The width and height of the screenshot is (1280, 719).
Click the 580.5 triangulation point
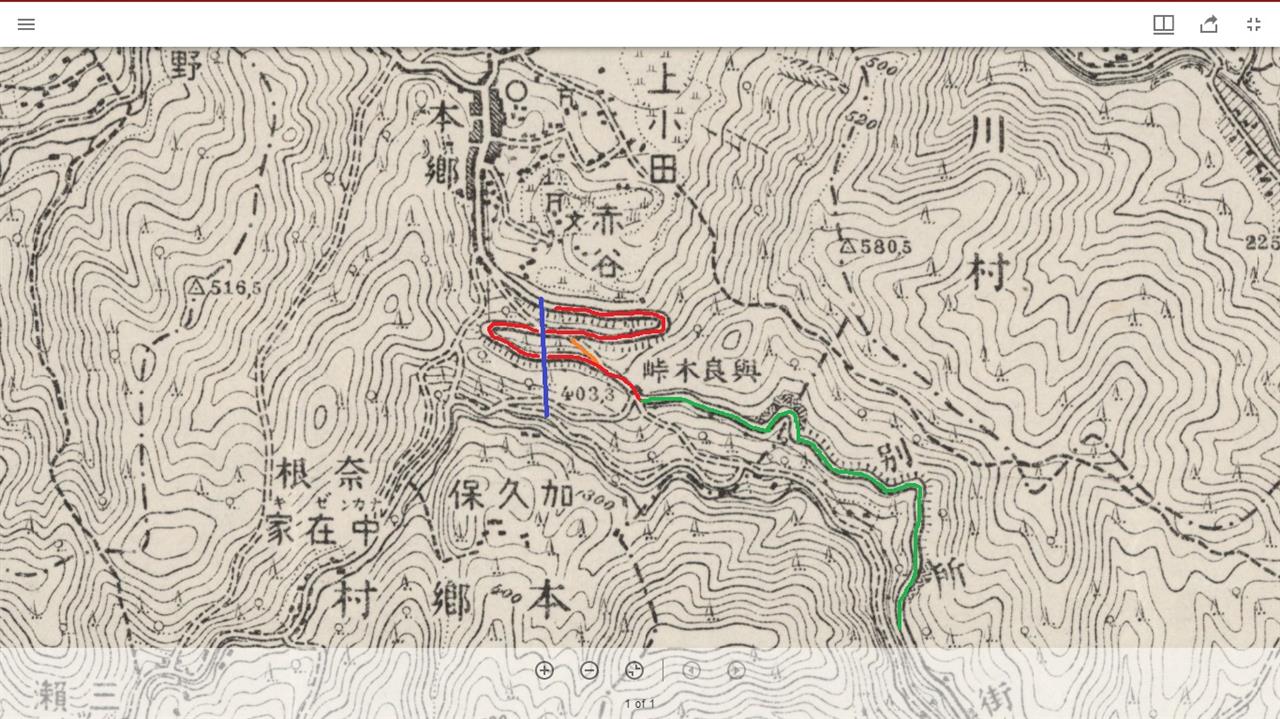tap(875, 245)
